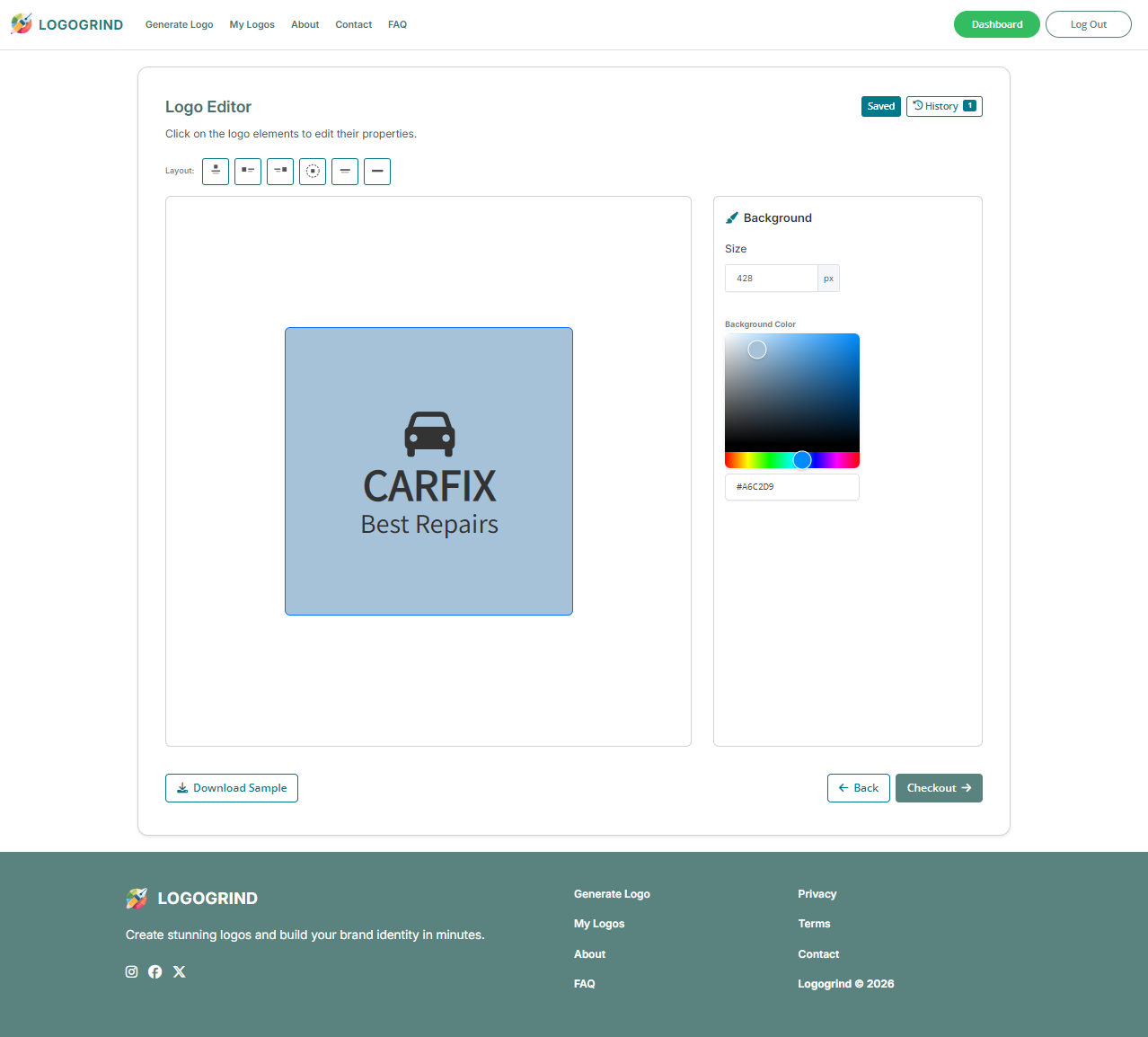Viewport: 1148px width, 1037px height.
Task: Go to My Logos in the top navigation
Action: [x=252, y=24]
